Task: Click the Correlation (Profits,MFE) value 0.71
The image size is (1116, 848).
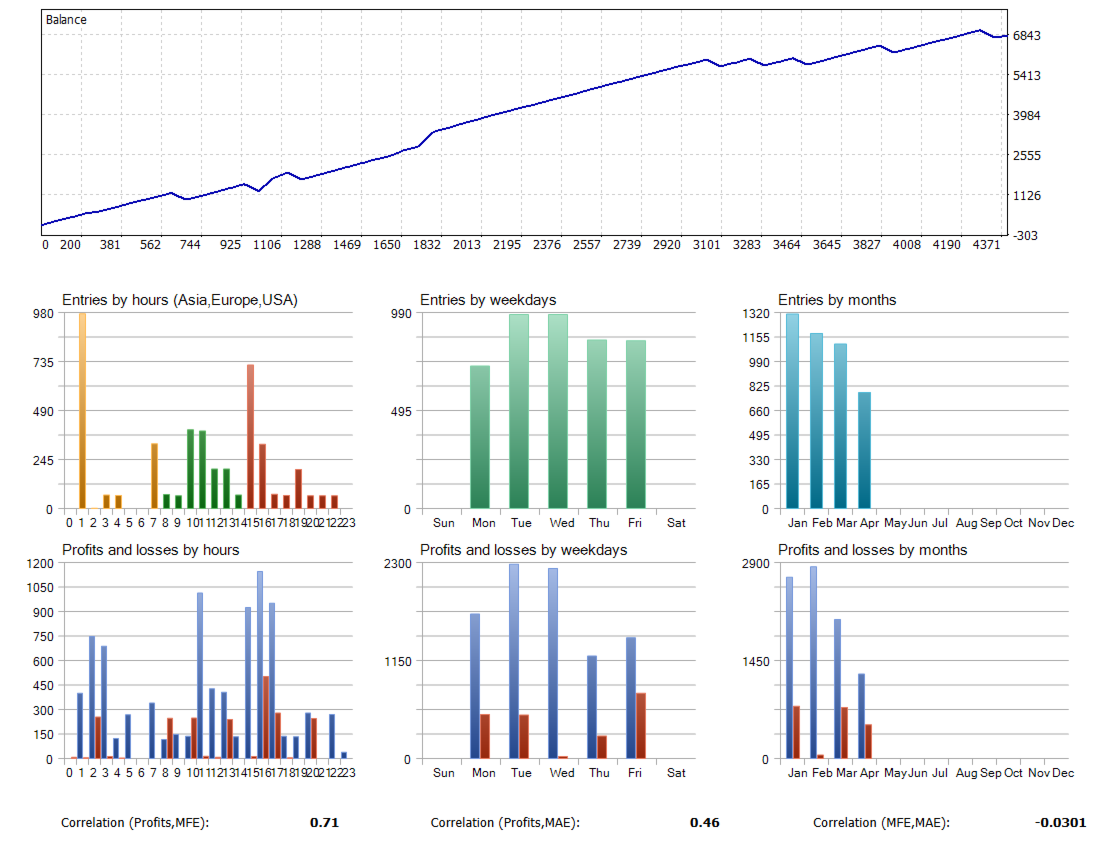Action: 325,822
